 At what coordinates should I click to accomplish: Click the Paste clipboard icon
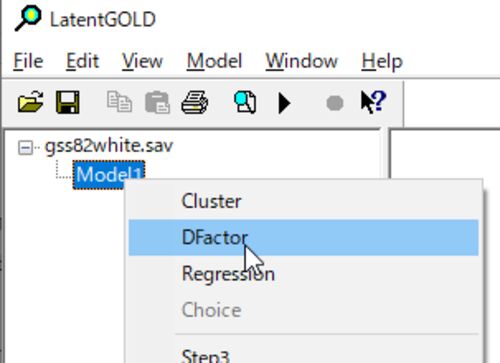157,102
